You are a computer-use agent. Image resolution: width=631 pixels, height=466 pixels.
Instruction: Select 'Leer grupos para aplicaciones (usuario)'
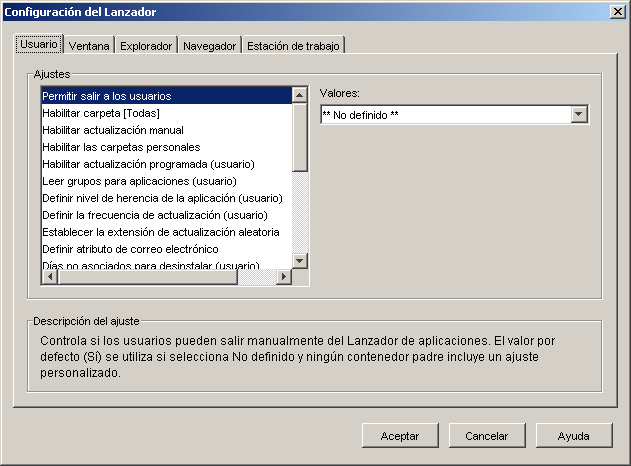click(139, 181)
